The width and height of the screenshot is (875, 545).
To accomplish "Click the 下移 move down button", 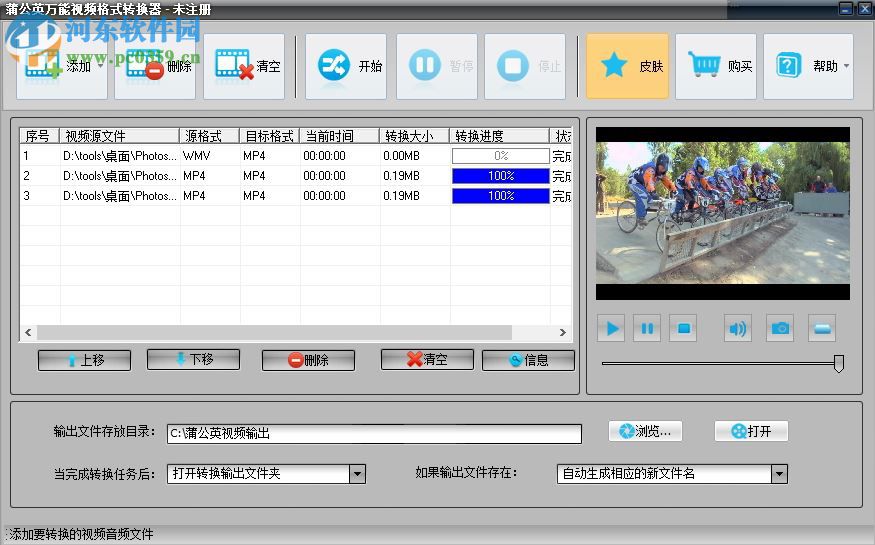I will [x=194, y=359].
